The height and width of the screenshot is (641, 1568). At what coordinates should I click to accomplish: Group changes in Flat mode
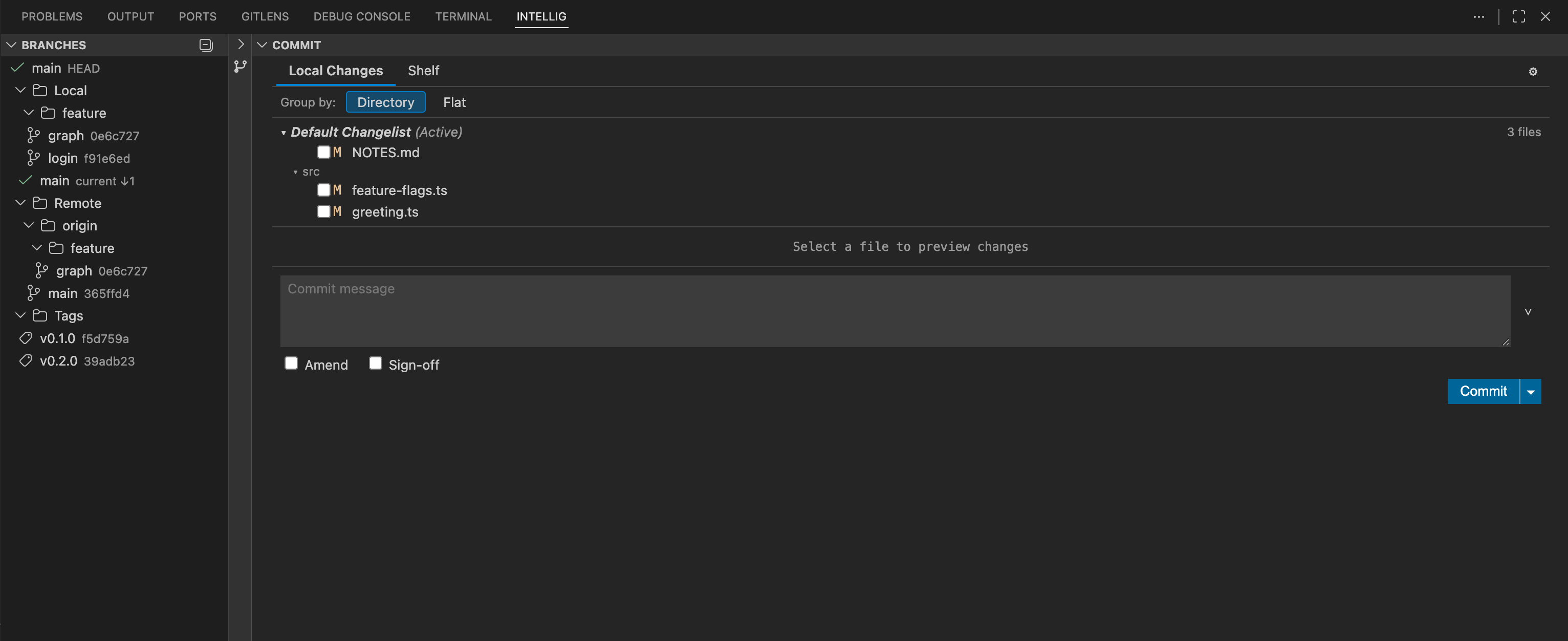(454, 102)
